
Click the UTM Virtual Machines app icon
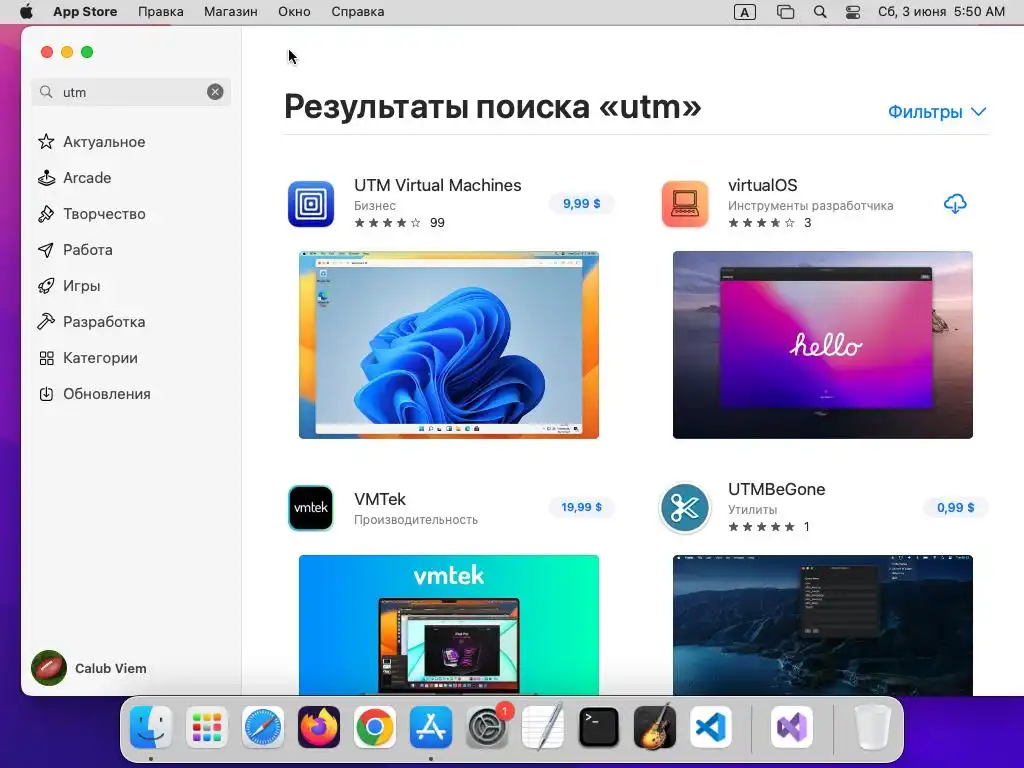pyautogui.click(x=311, y=204)
